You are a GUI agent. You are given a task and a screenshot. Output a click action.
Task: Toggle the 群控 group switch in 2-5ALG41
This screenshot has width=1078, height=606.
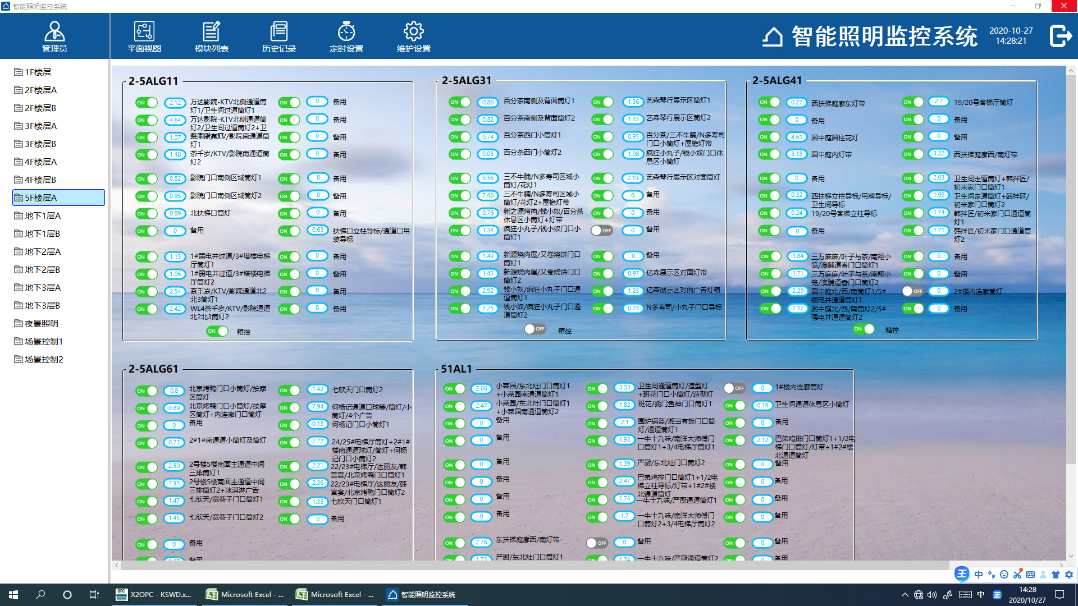click(864, 329)
